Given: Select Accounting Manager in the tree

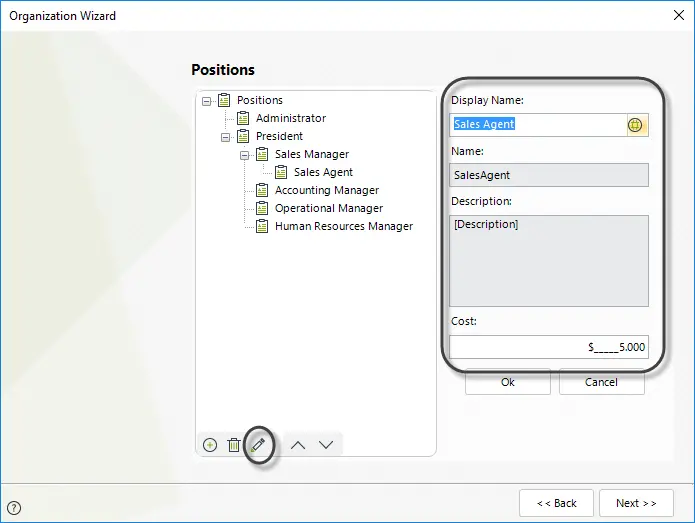Looking at the screenshot, I should point(327,190).
